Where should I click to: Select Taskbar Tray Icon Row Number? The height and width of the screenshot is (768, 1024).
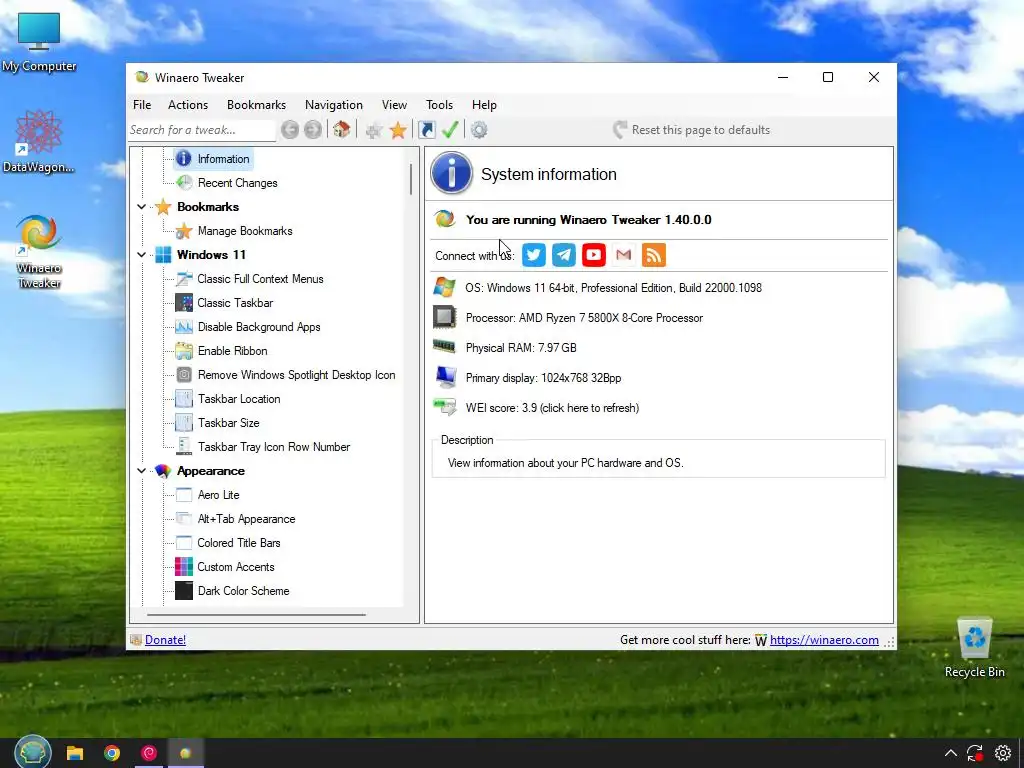coord(274,447)
